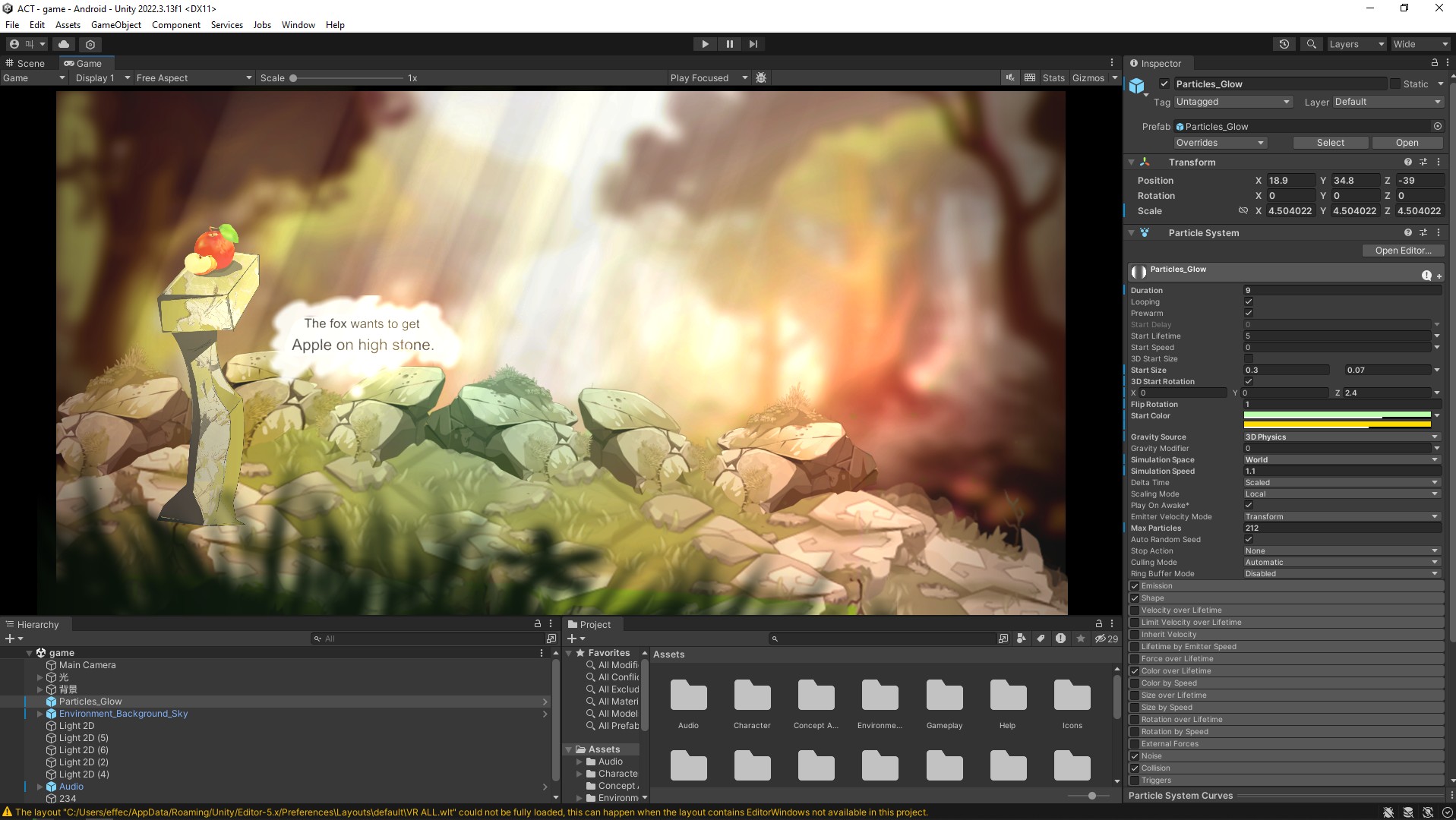Open Unity Cloud services icon

point(64,44)
